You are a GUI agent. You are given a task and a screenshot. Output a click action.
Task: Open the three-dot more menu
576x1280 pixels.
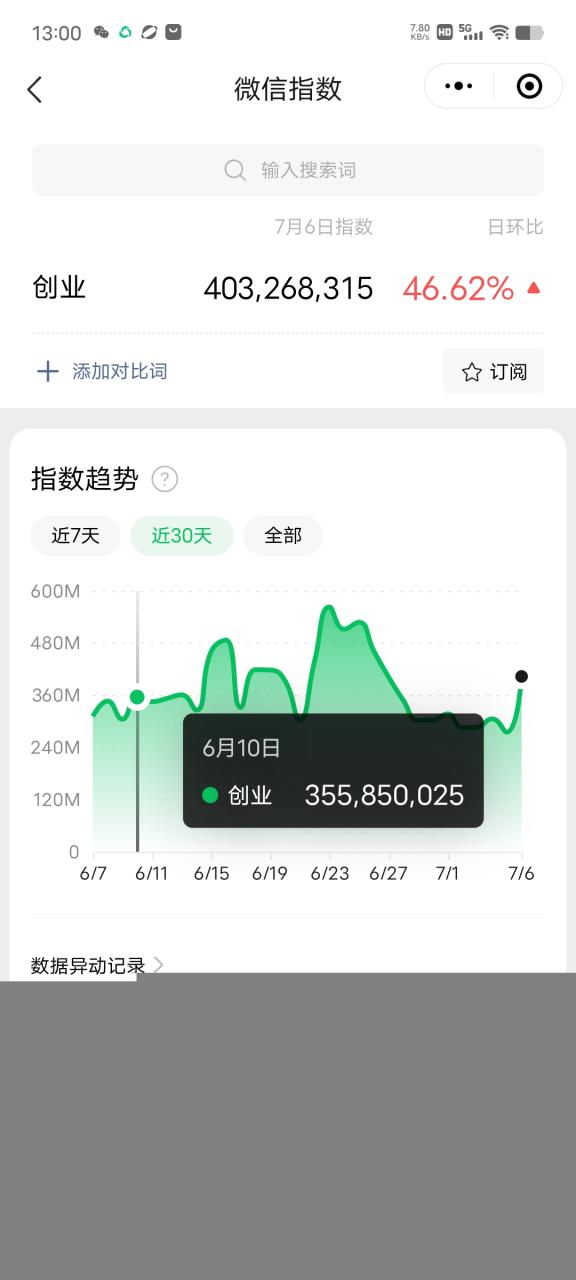(459, 87)
